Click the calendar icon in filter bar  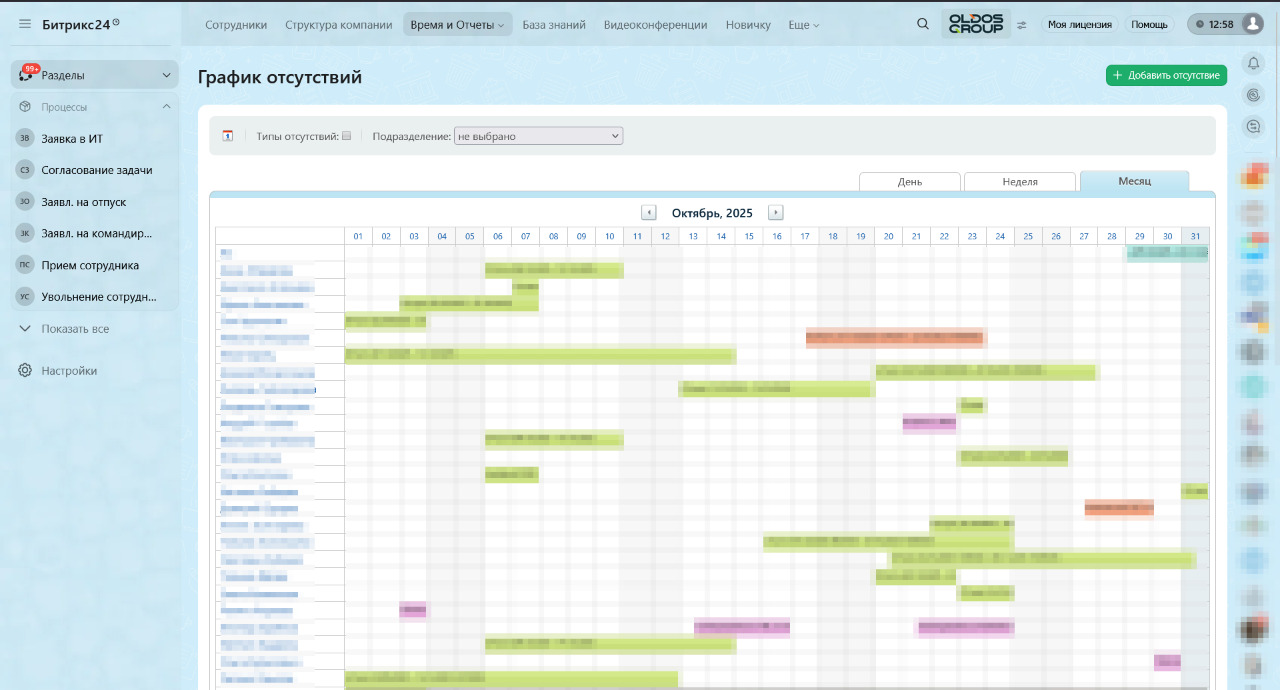pos(228,136)
